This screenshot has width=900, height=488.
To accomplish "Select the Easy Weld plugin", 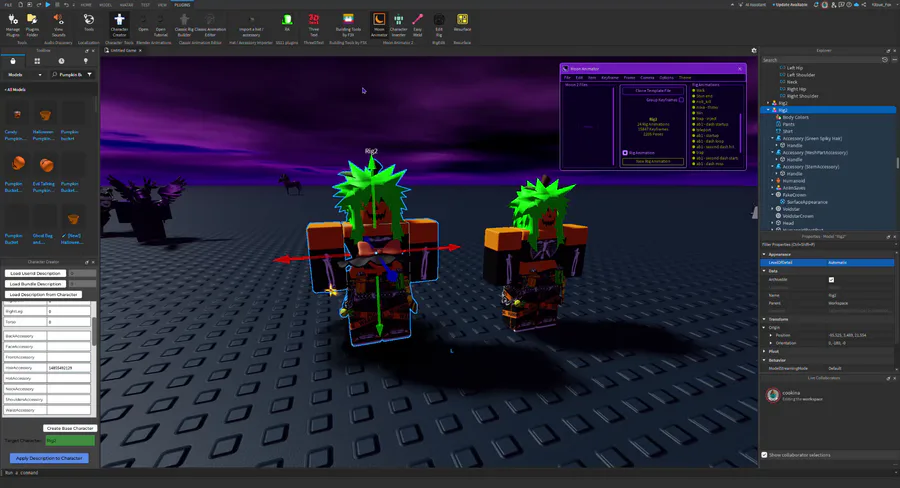I will (417, 25).
